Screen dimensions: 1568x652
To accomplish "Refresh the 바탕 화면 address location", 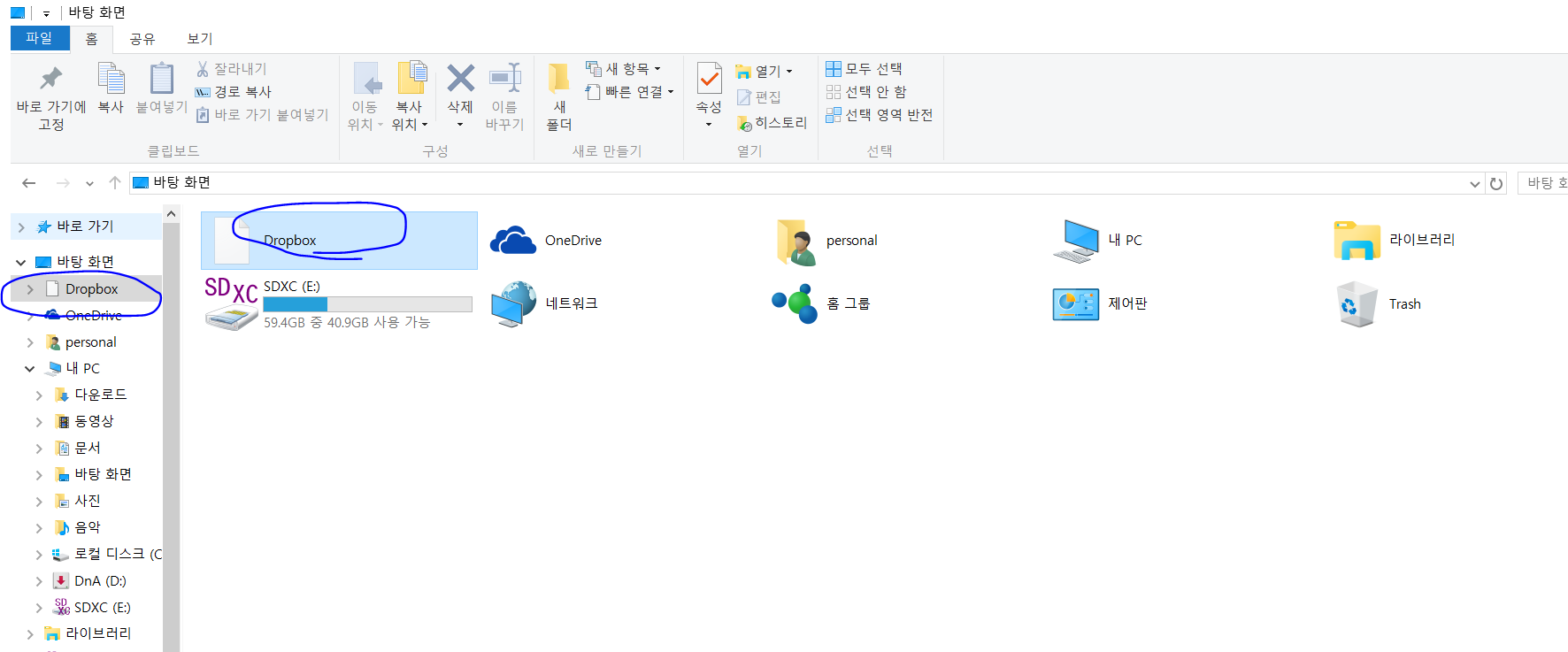I will (1496, 184).
